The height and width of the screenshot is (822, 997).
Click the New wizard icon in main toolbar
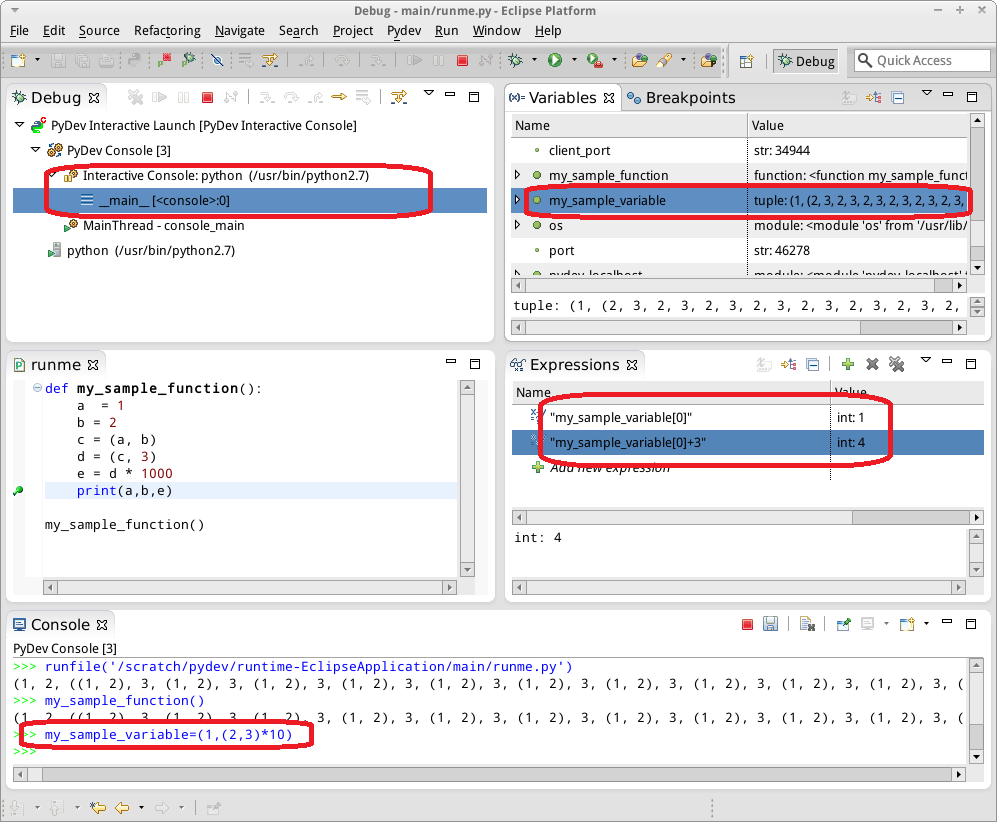click(x=18, y=60)
